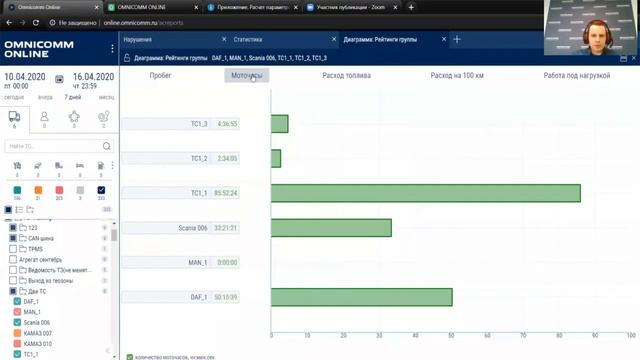Toggle the chart legend checkbox for моточасов
The height and width of the screenshot is (360, 640).
[130, 357]
